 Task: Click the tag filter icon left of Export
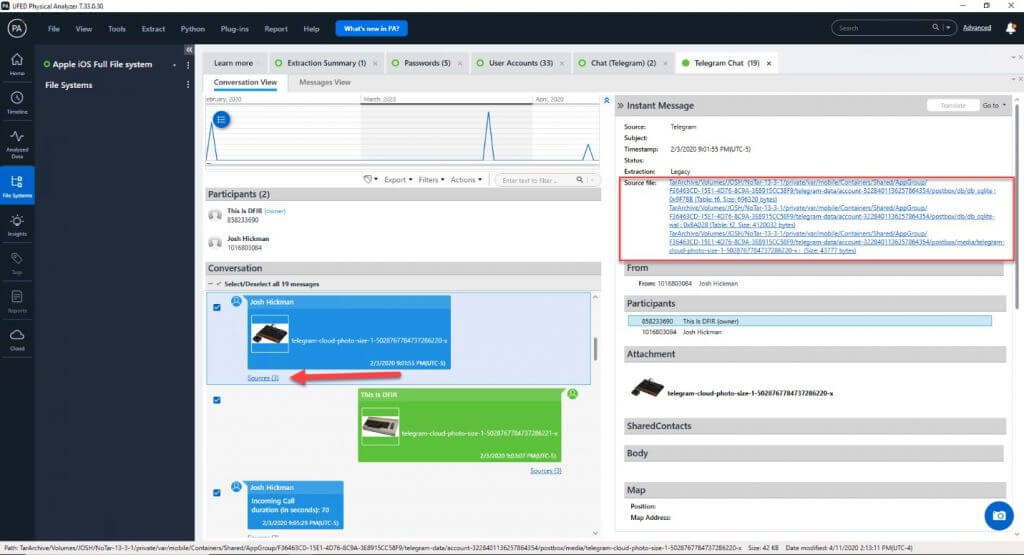[x=369, y=180]
